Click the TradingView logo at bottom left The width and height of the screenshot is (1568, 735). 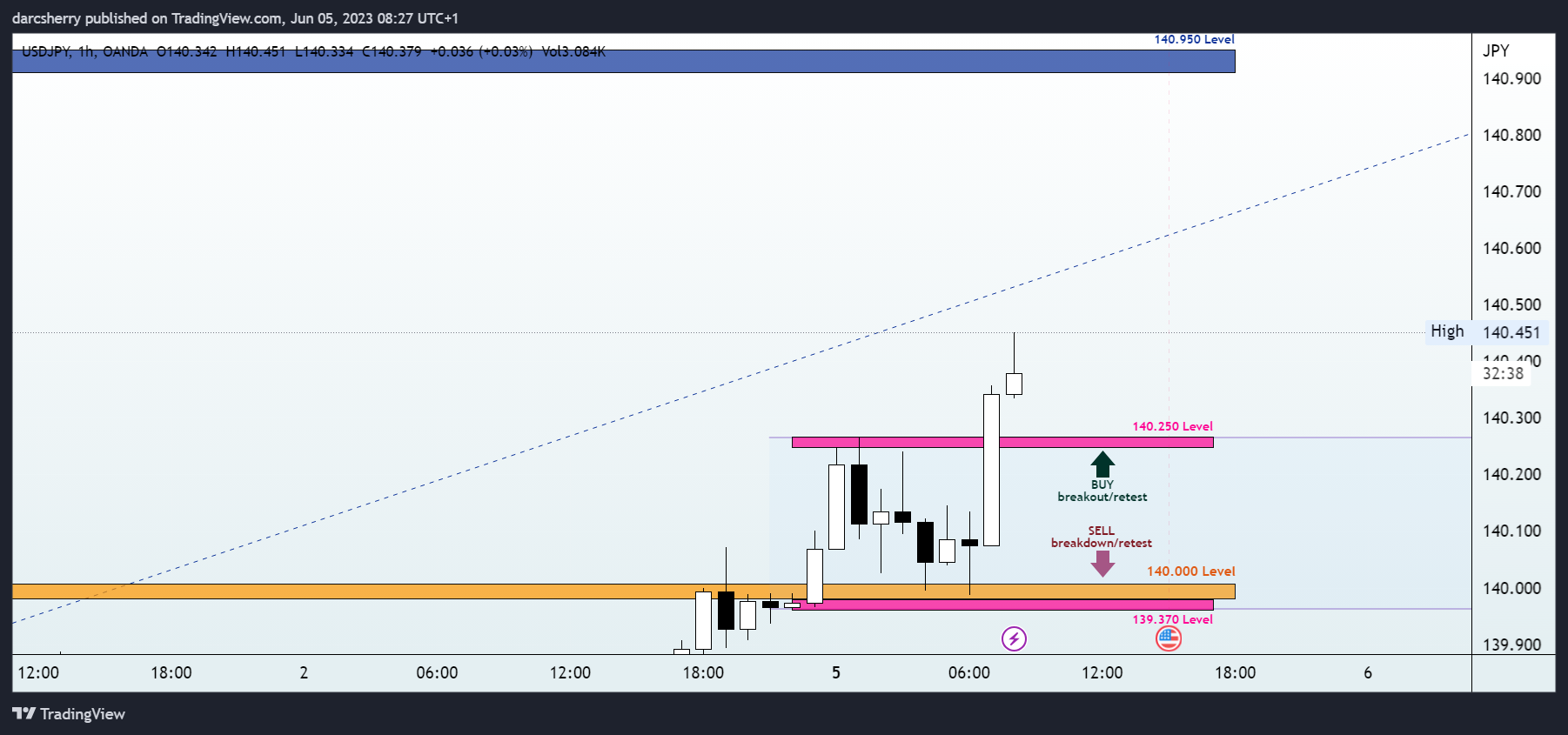click(x=69, y=714)
